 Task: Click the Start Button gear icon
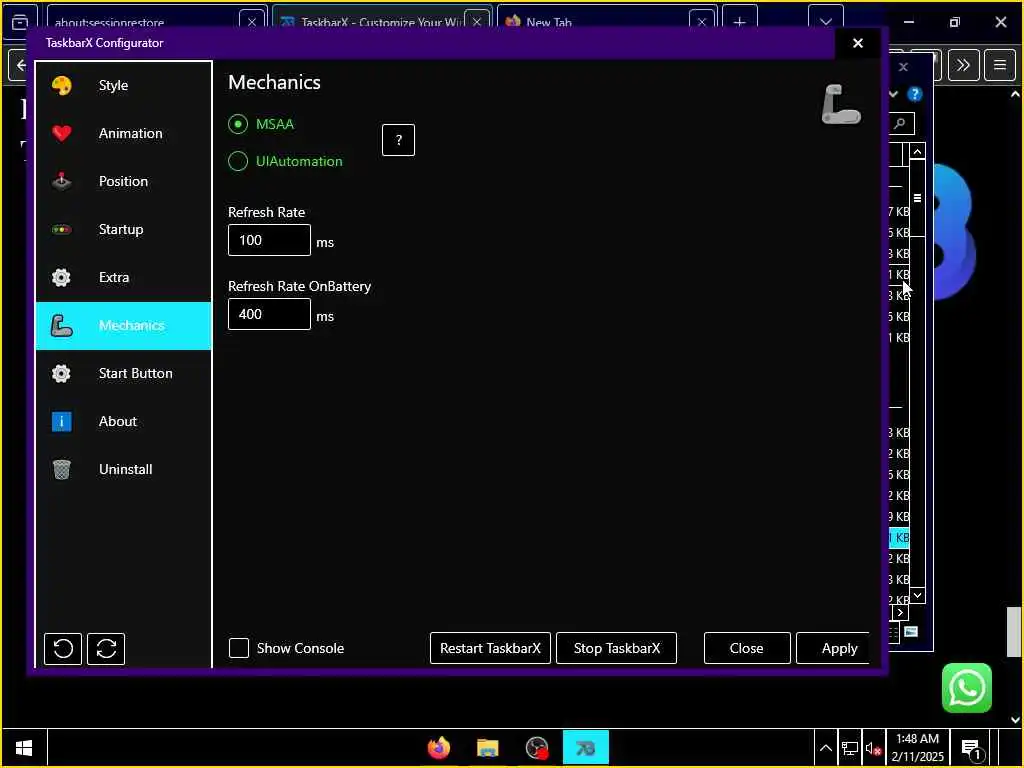click(61, 374)
